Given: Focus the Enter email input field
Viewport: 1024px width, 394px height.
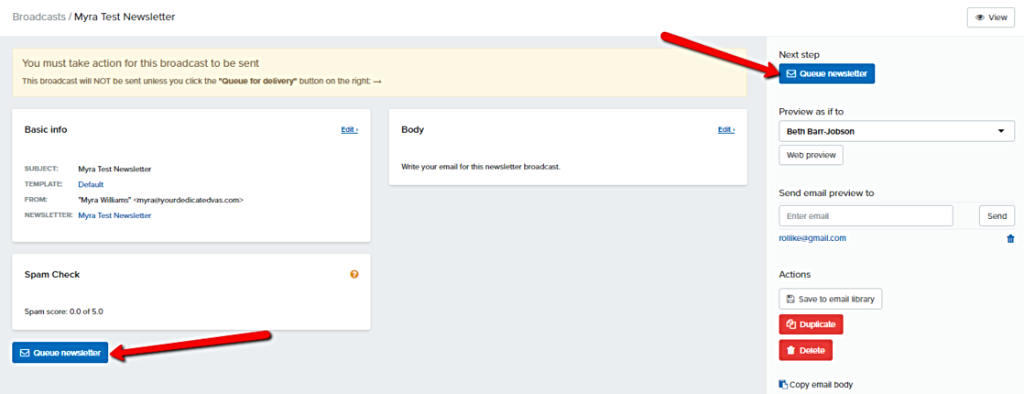Looking at the screenshot, I should tap(865, 216).
